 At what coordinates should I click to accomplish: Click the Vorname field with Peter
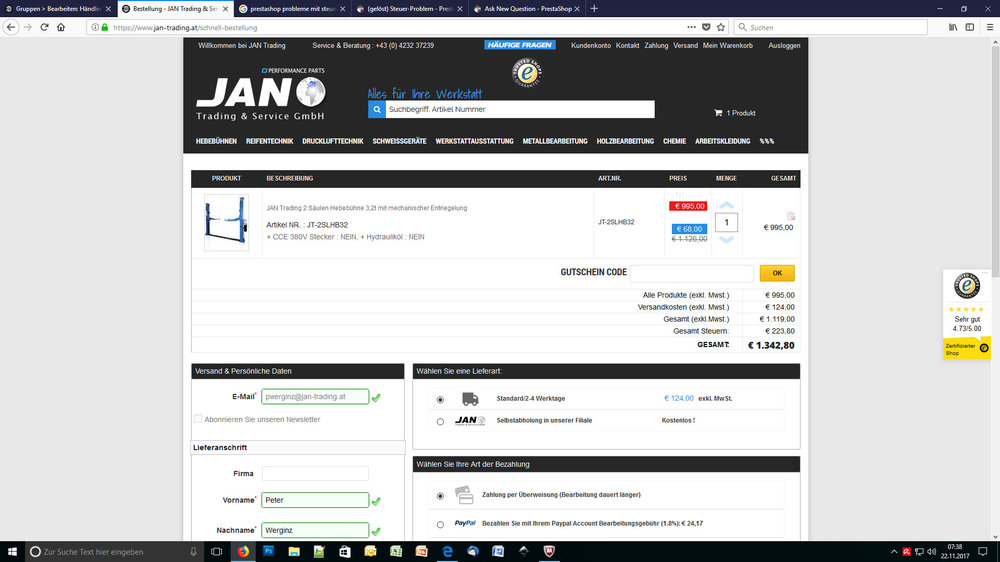[315, 500]
